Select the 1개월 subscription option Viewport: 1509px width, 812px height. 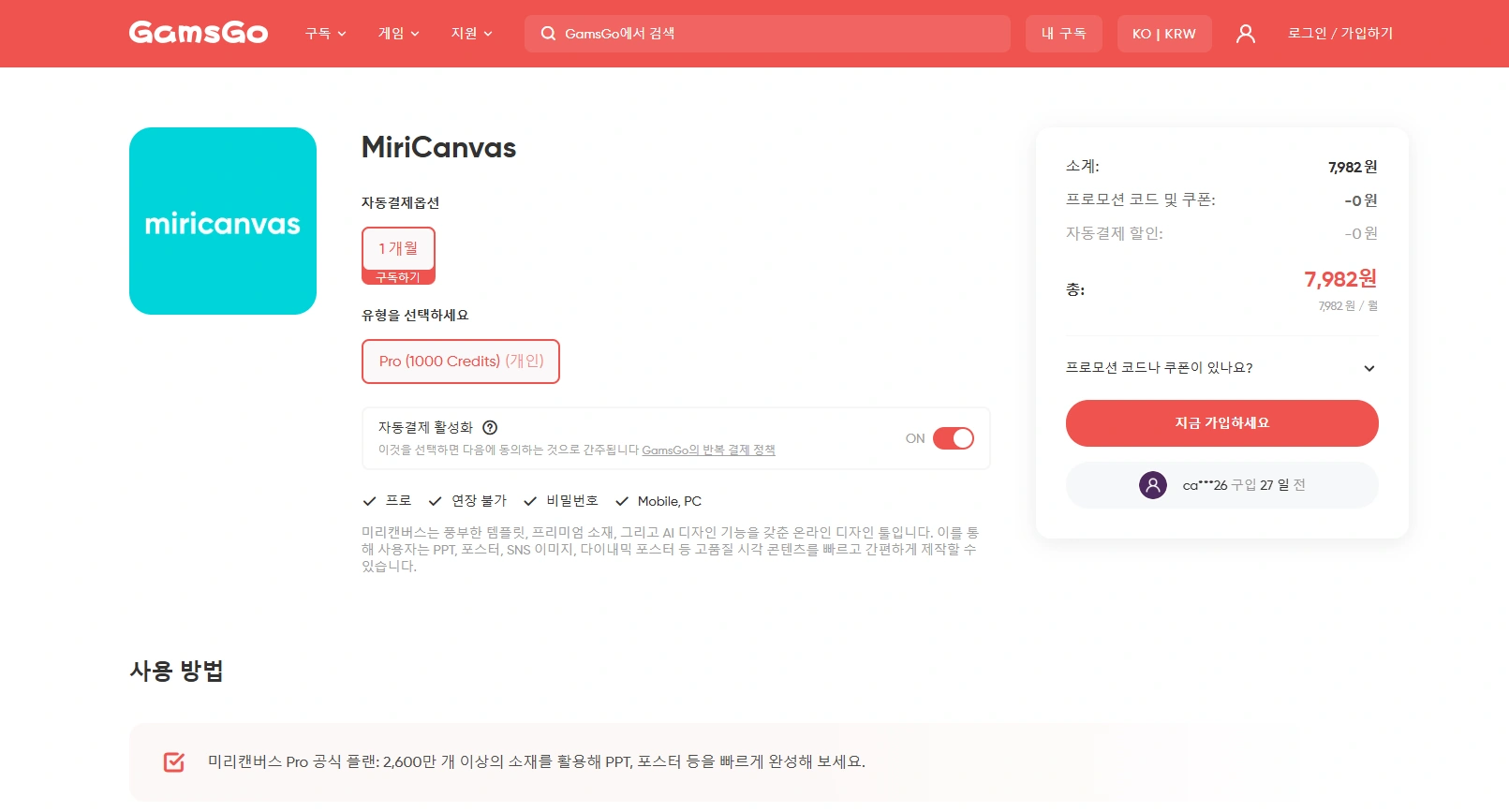coord(398,256)
